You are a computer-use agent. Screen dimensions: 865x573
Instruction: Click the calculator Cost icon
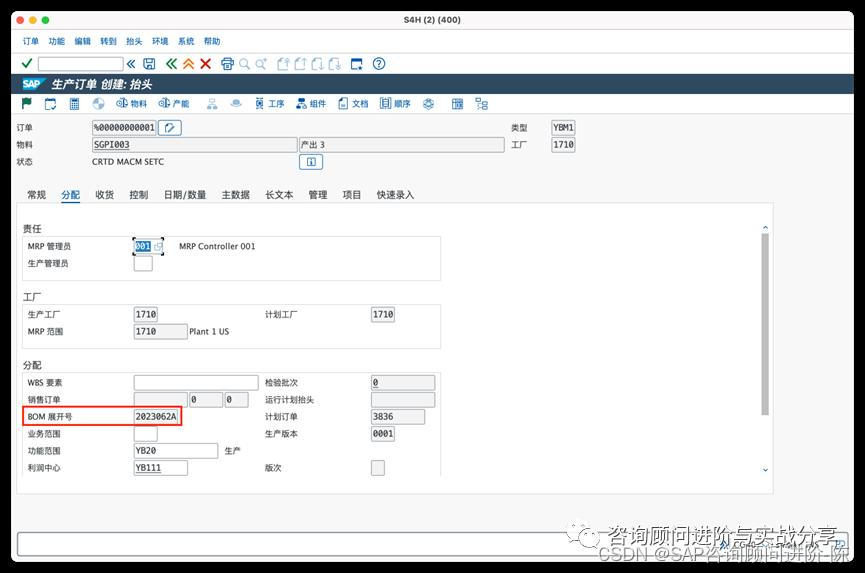tap(74, 104)
